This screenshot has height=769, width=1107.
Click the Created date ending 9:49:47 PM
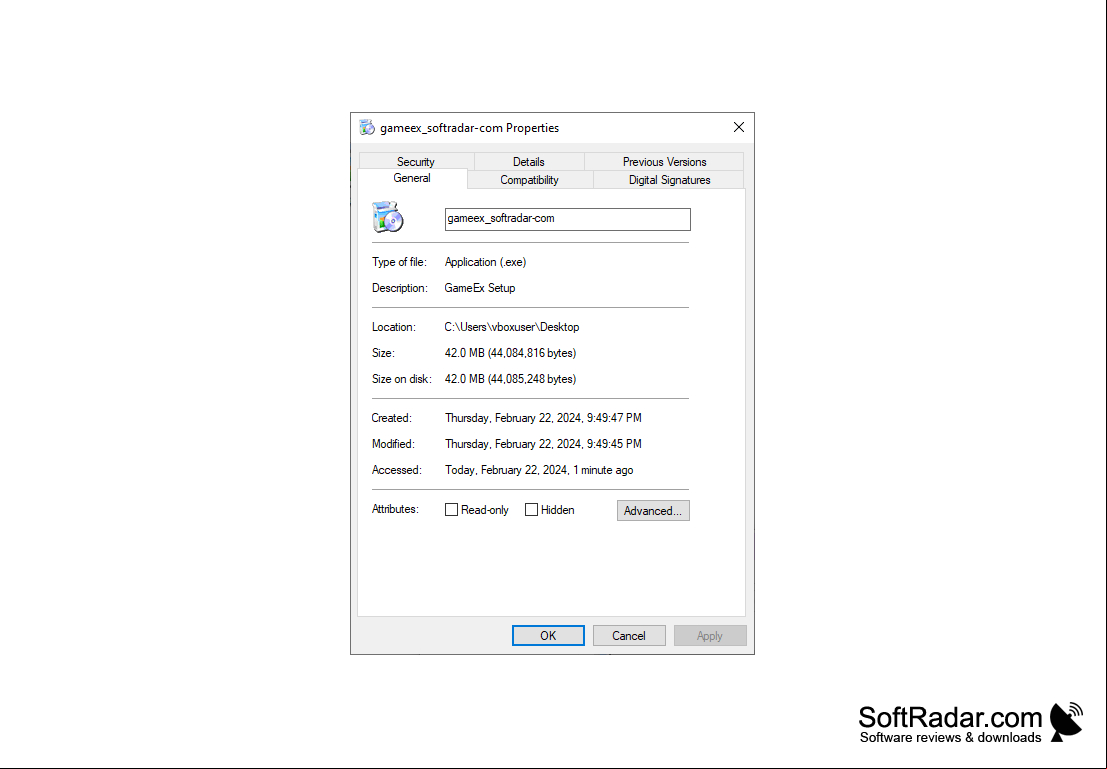click(543, 418)
